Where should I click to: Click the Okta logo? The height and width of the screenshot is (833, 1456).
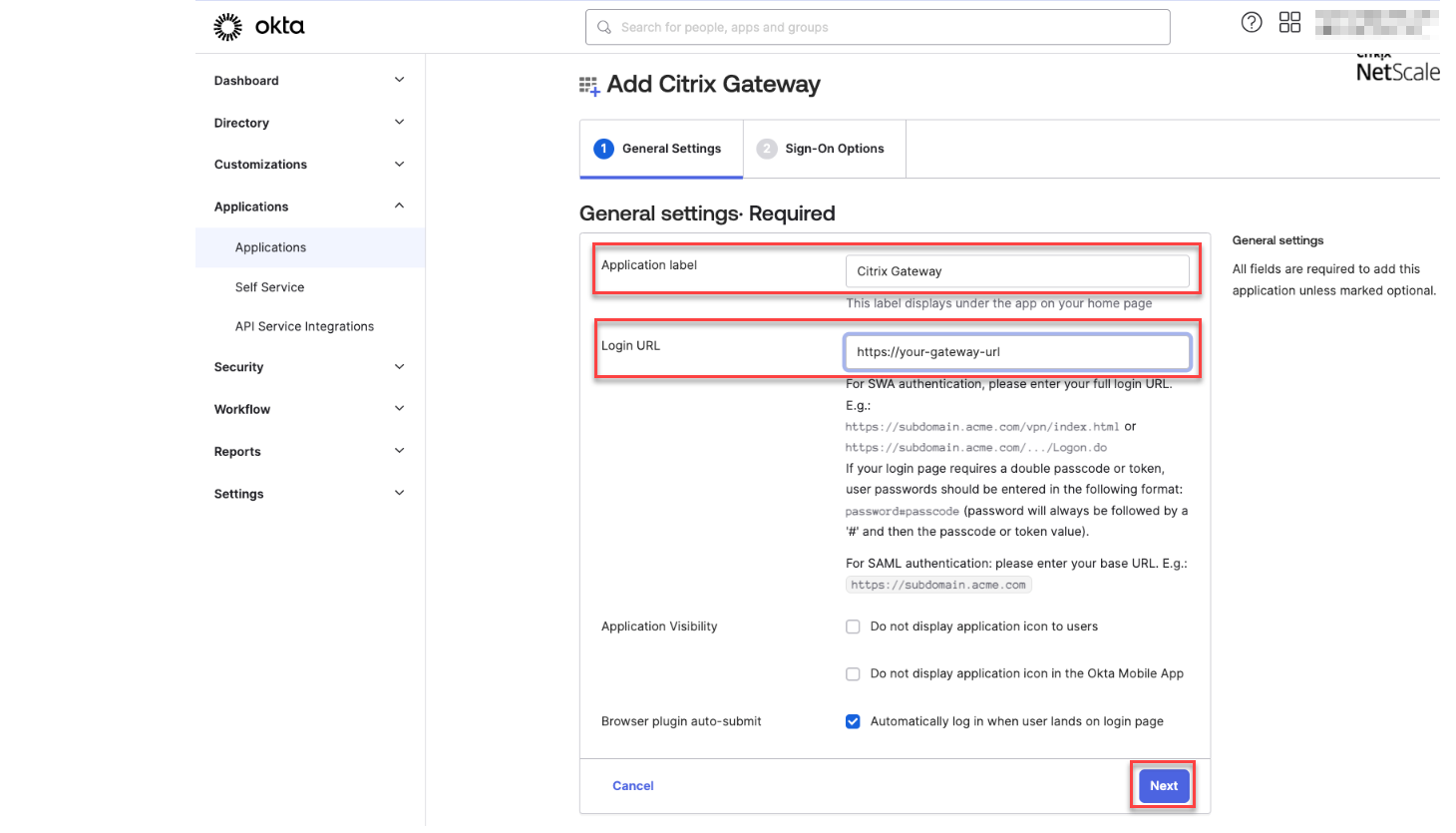coord(258,27)
